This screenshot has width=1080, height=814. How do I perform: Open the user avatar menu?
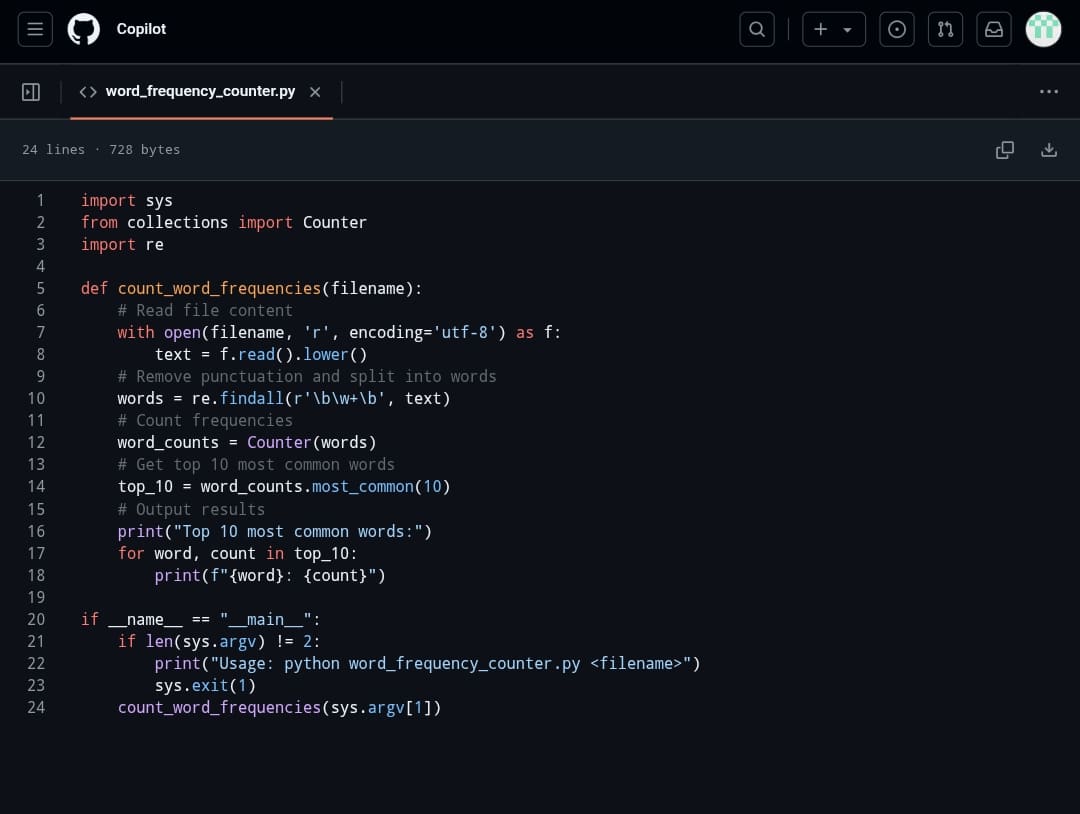1043,29
